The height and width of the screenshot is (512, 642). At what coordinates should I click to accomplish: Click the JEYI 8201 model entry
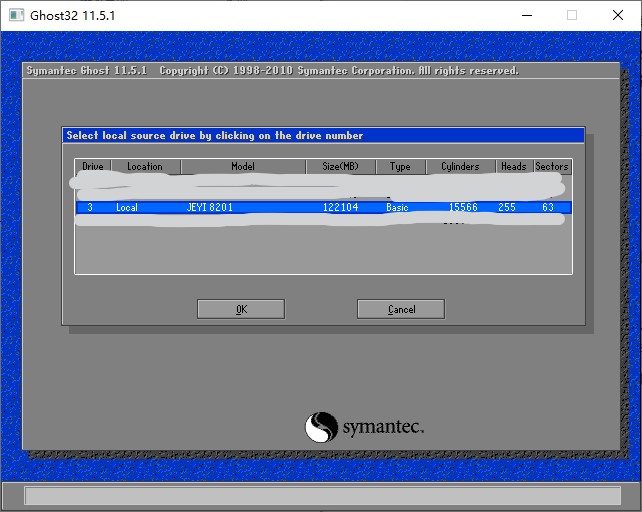coord(210,207)
